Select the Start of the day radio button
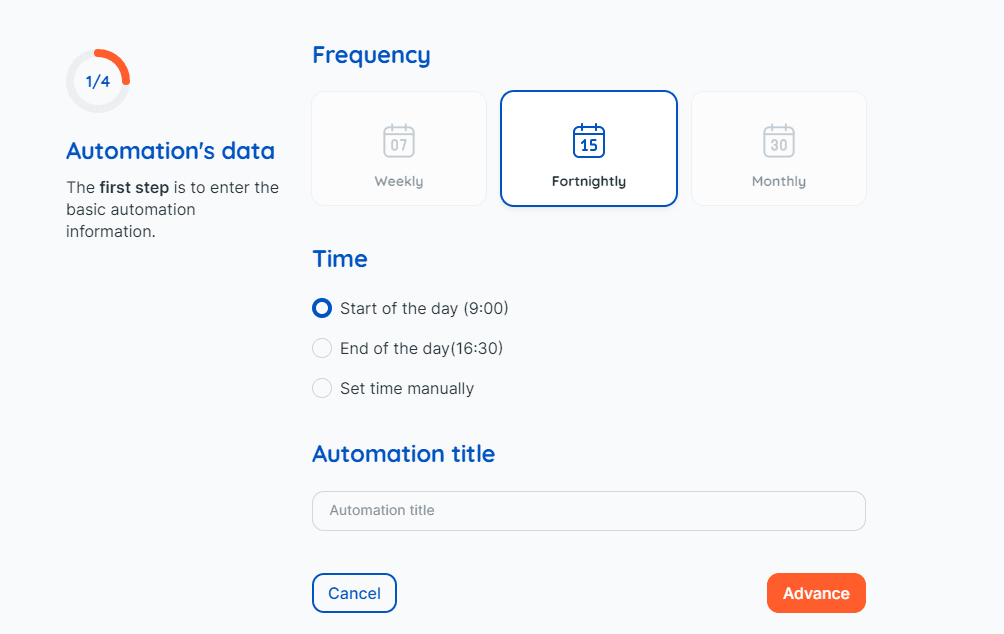Screen dimensions: 1004x634 tap(322, 308)
